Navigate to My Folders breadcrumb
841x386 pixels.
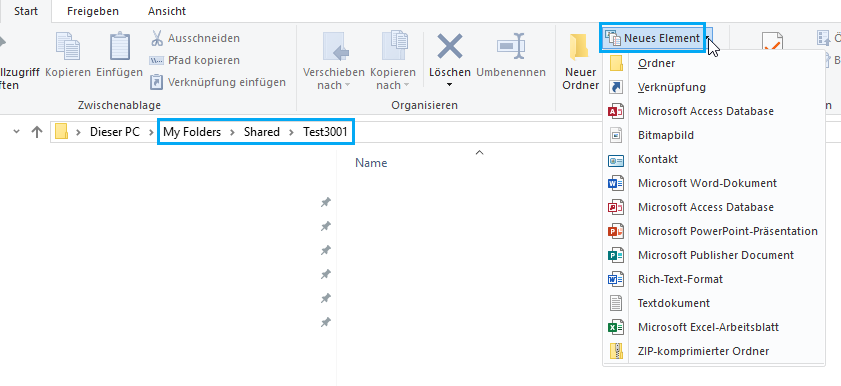pyautogui.click(x=192, y=132)
